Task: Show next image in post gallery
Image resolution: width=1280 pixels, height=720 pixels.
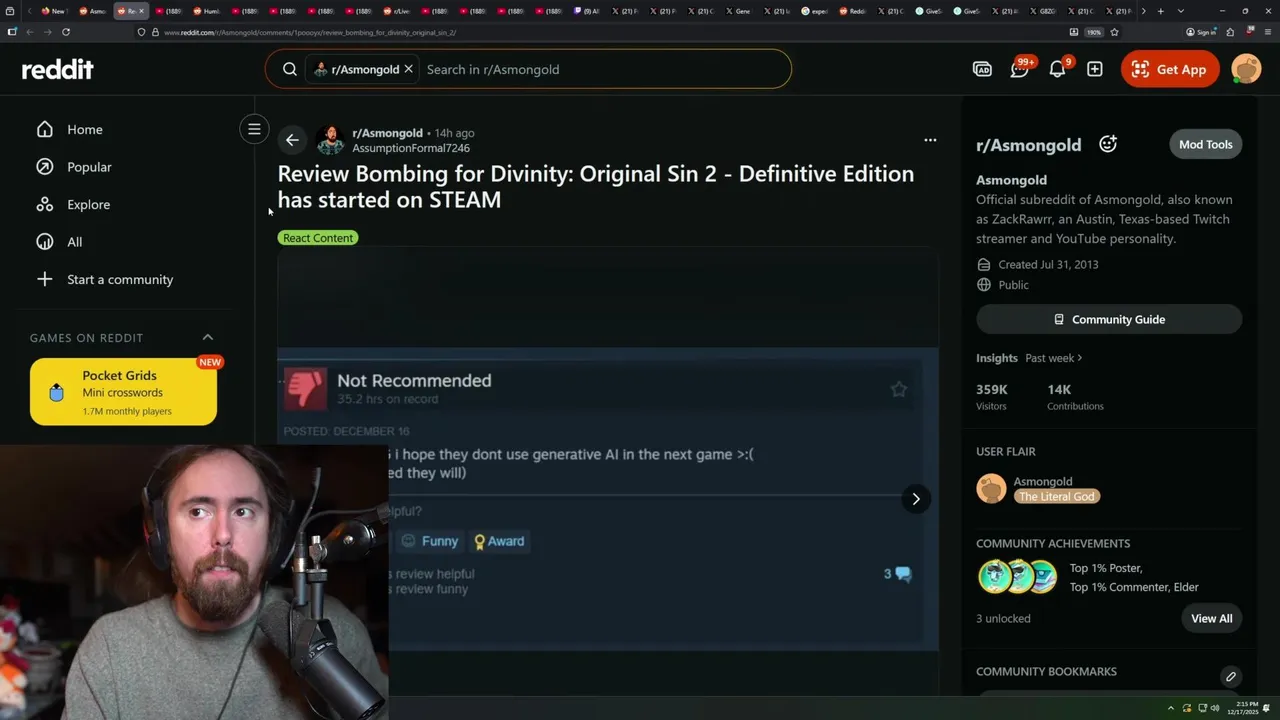Action: pos(915,499)
